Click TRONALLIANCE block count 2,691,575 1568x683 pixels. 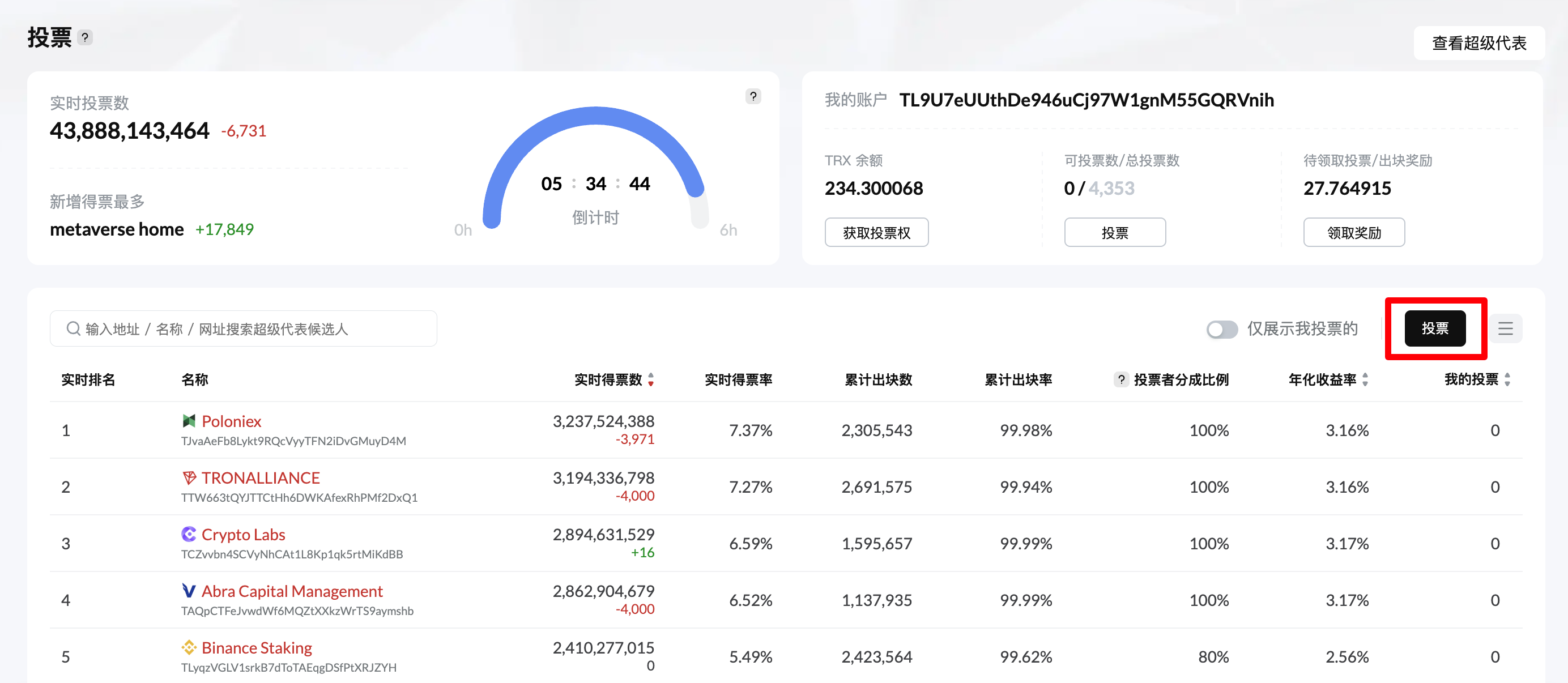[x=876, y=487]
